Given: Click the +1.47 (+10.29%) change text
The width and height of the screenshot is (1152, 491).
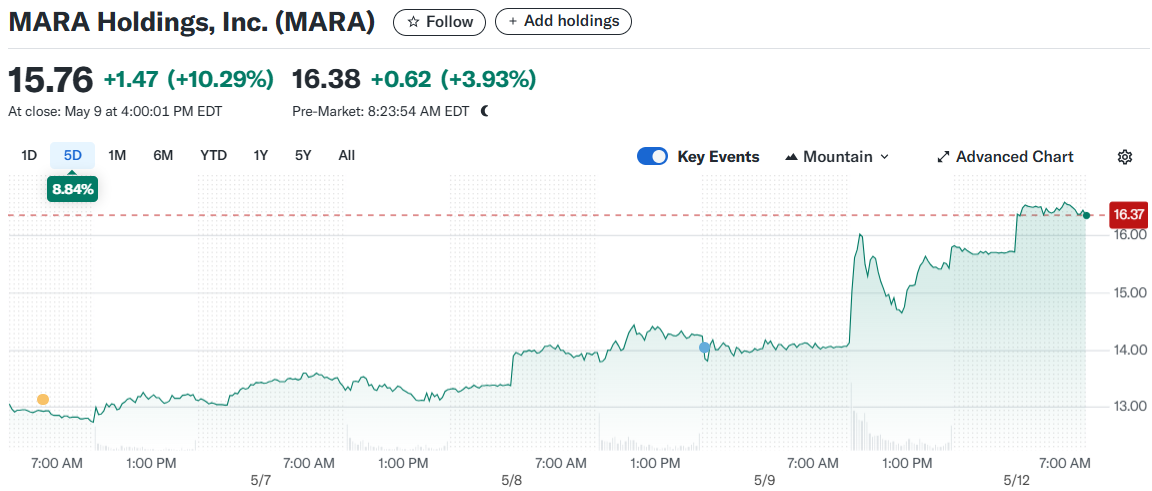Looking at the screenshot, I should click(189, 79).
